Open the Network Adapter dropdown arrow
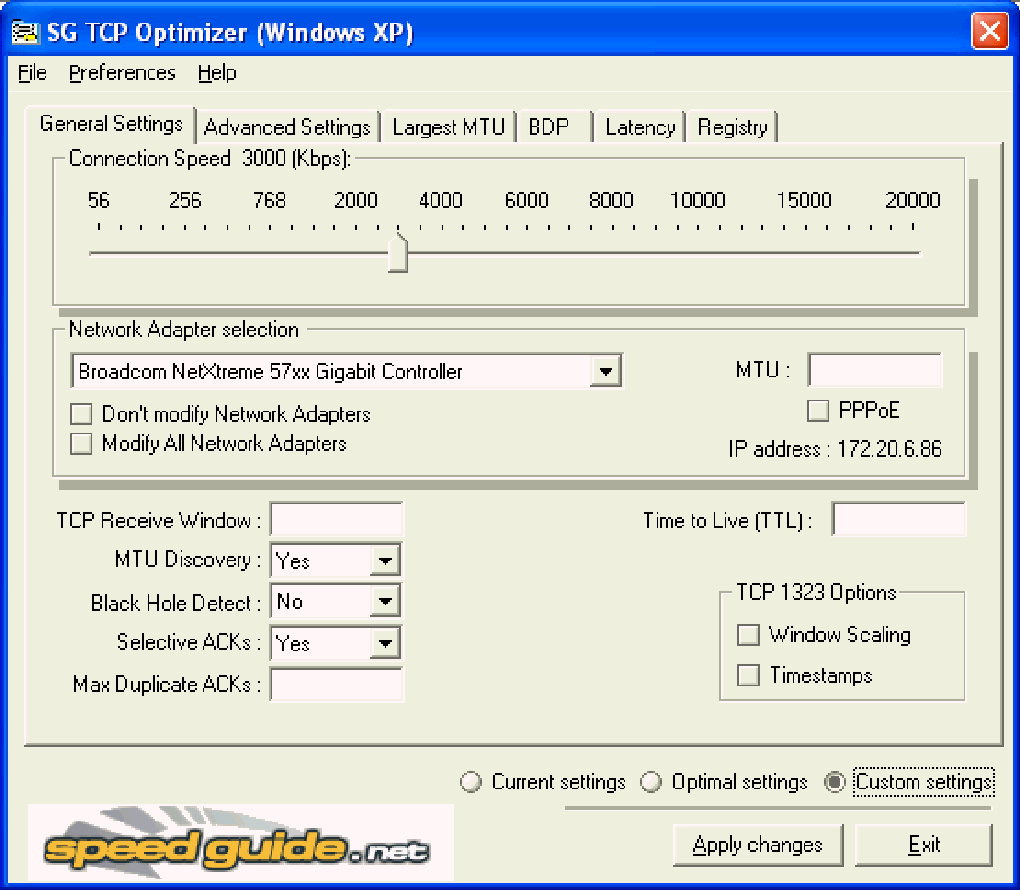This screenshot has height=890, width=1020. coord(606,371)
